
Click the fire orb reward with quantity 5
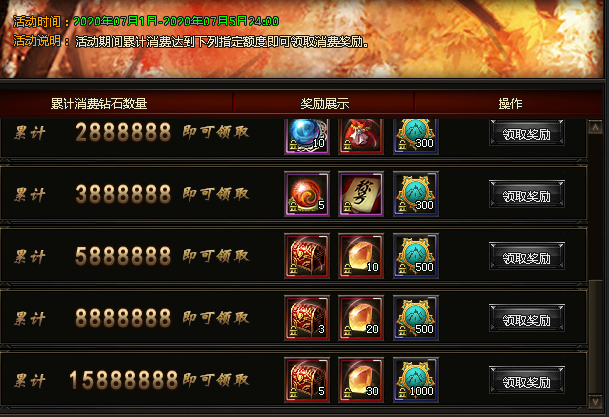[307, 194]
